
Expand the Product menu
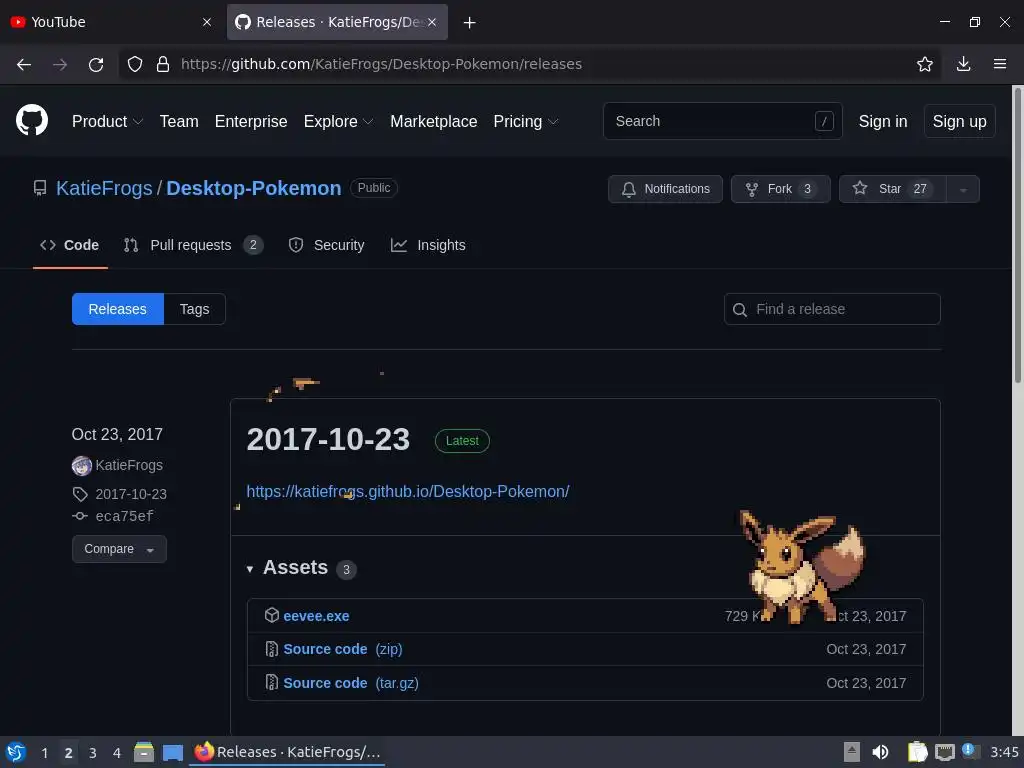pyautogui.click(x=107, y=121)
